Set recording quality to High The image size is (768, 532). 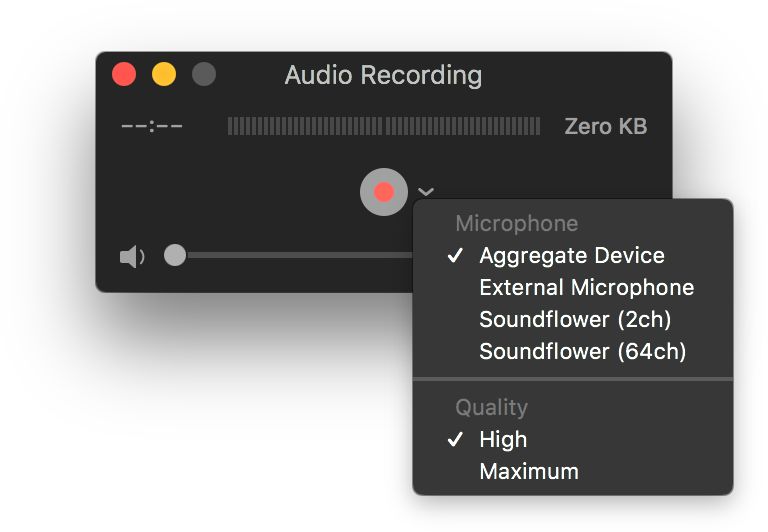pyautogui.click(x=573, y=439)
